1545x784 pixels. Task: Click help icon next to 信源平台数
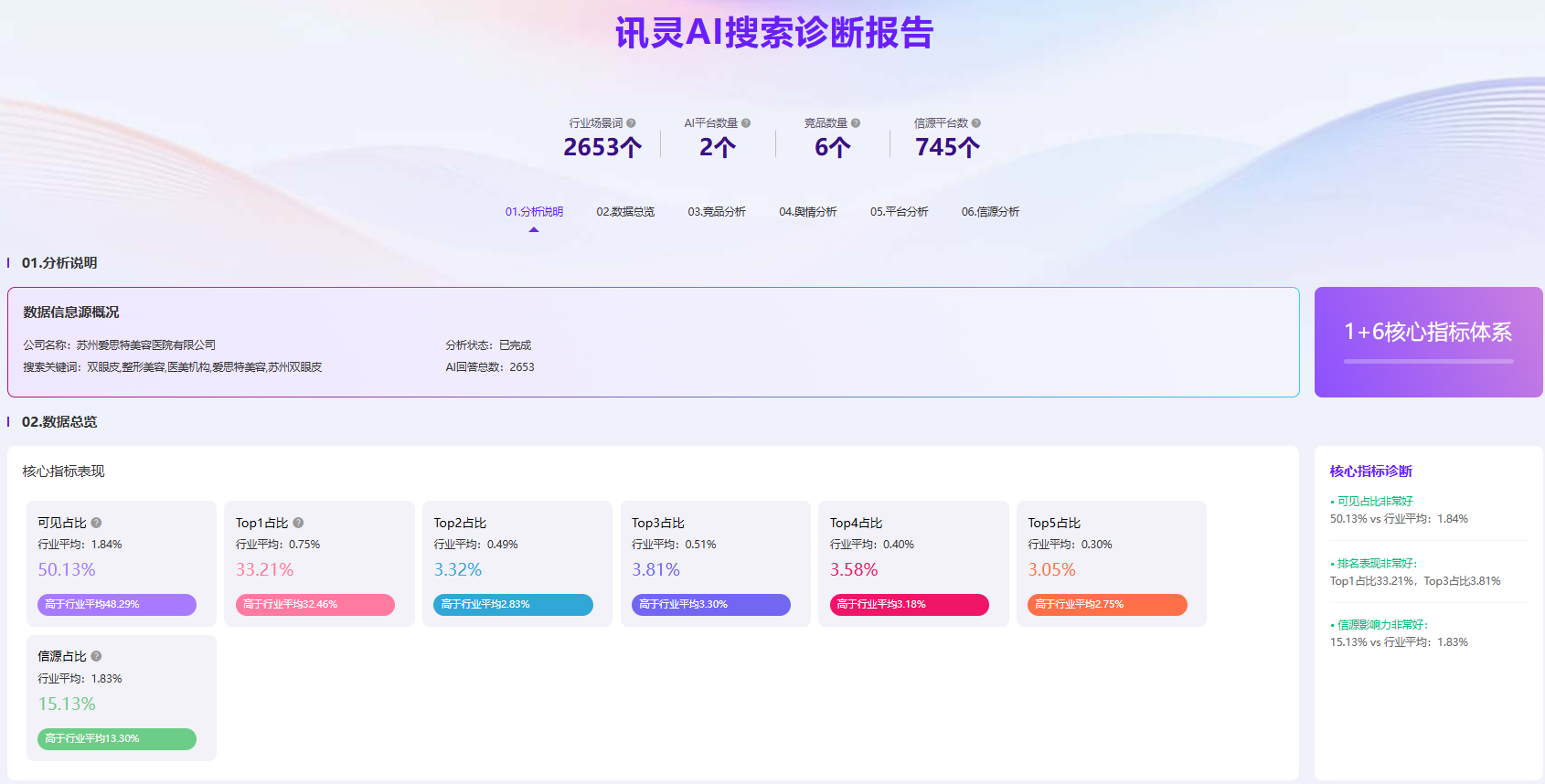976,123
